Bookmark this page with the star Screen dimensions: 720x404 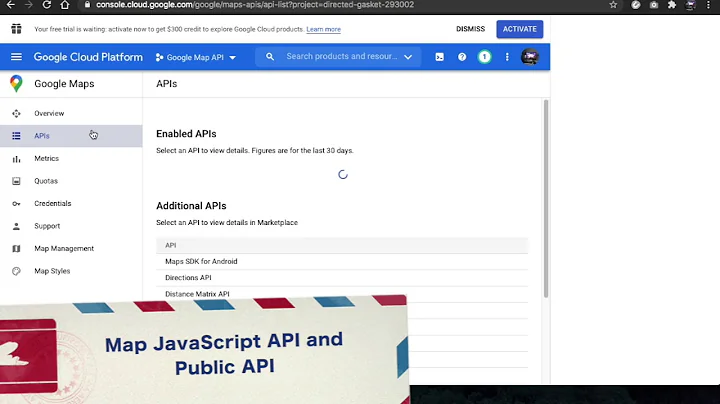click(x=613, y=5)
